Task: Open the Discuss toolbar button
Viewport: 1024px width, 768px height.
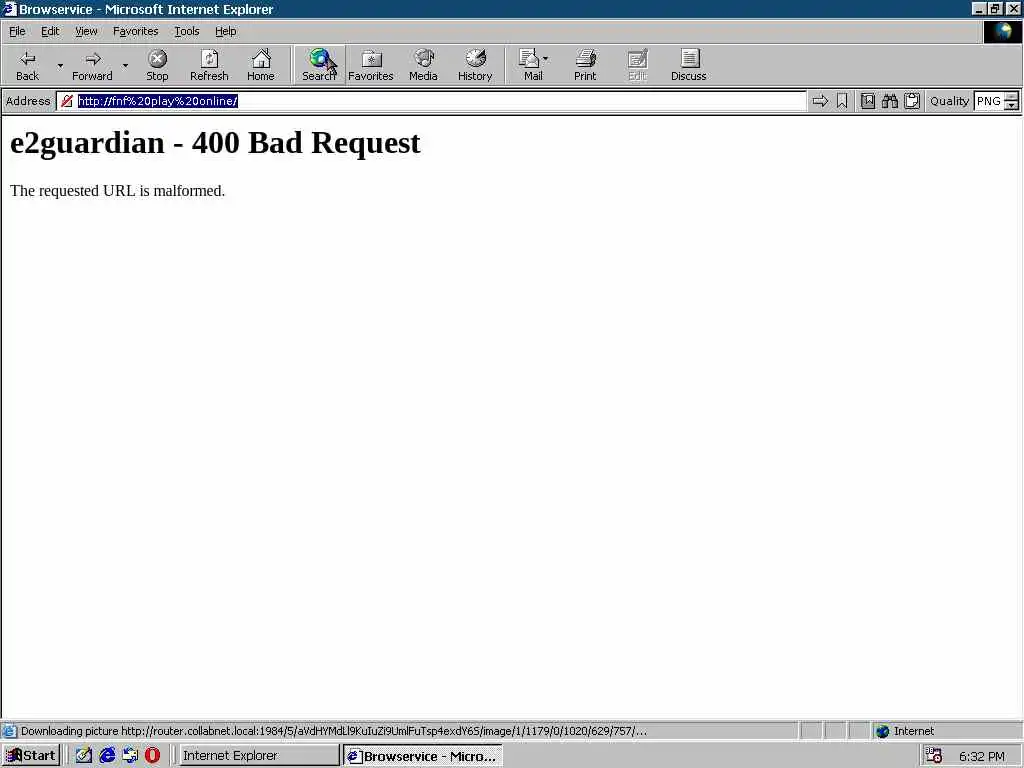Action: pos(688,65)
